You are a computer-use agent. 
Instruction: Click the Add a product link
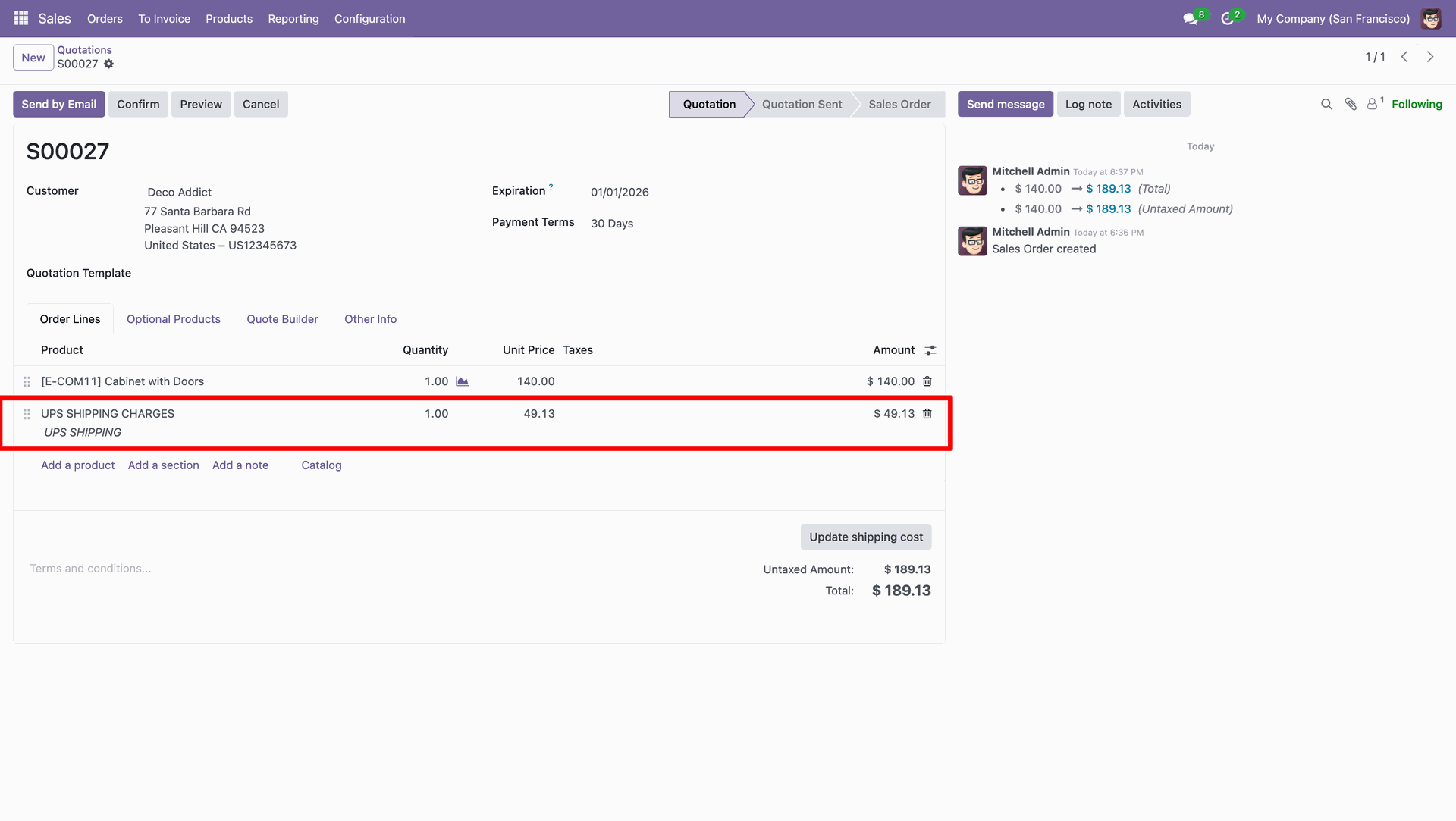coord(77,465)
